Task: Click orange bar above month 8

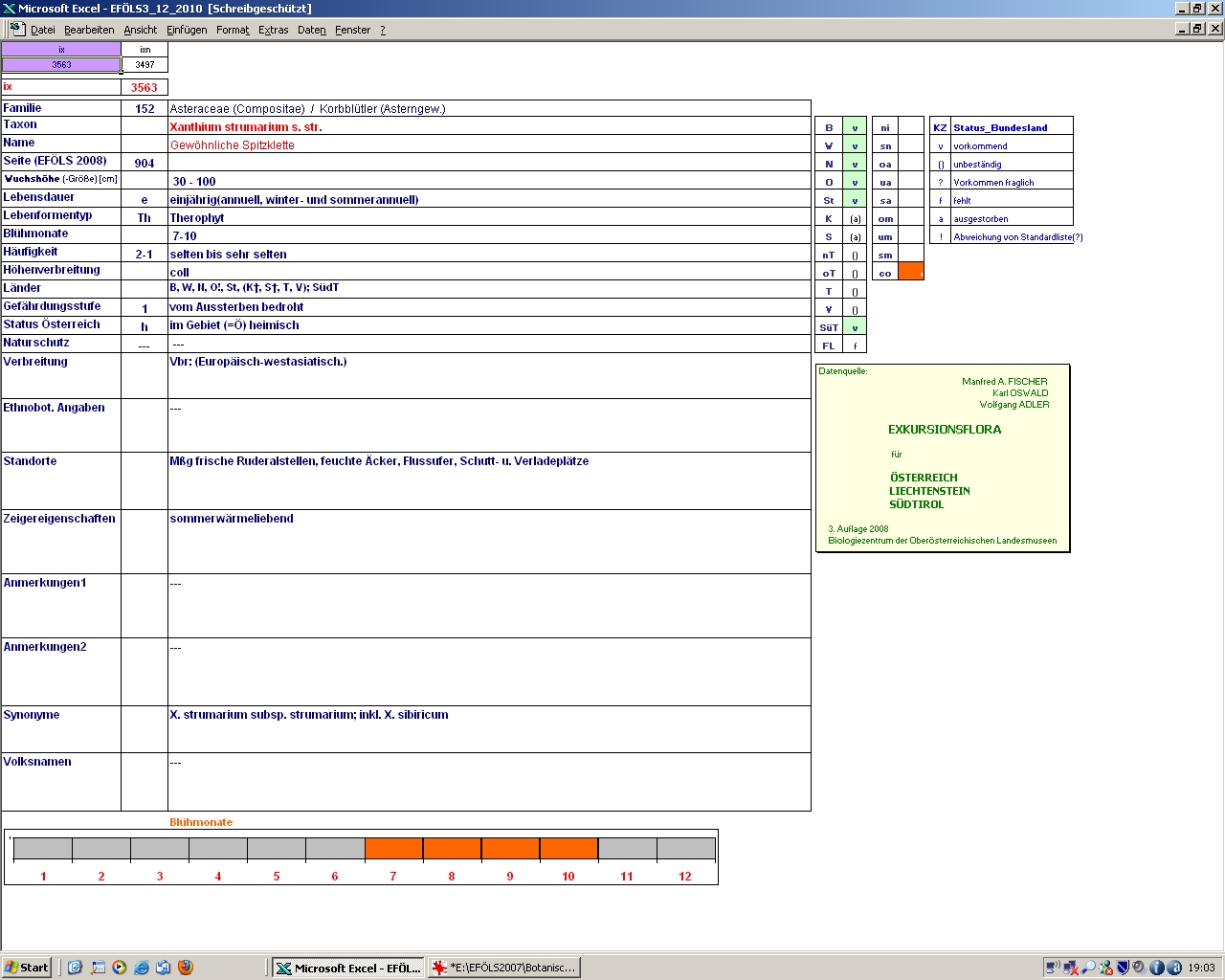Action: (x=452, y=849)
